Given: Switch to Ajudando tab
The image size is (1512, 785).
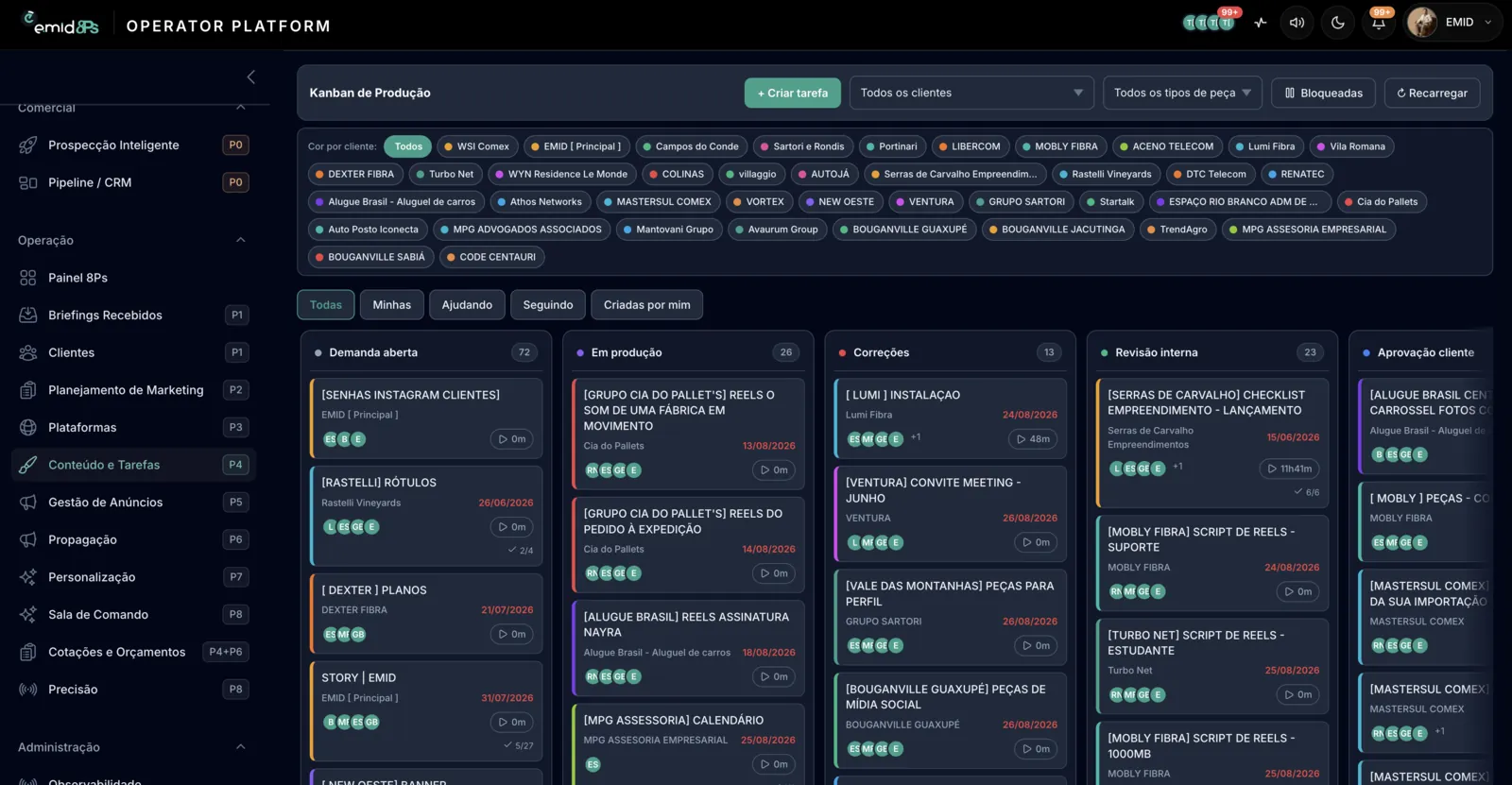Looking at the screenshot, I should tap(467, 305).
